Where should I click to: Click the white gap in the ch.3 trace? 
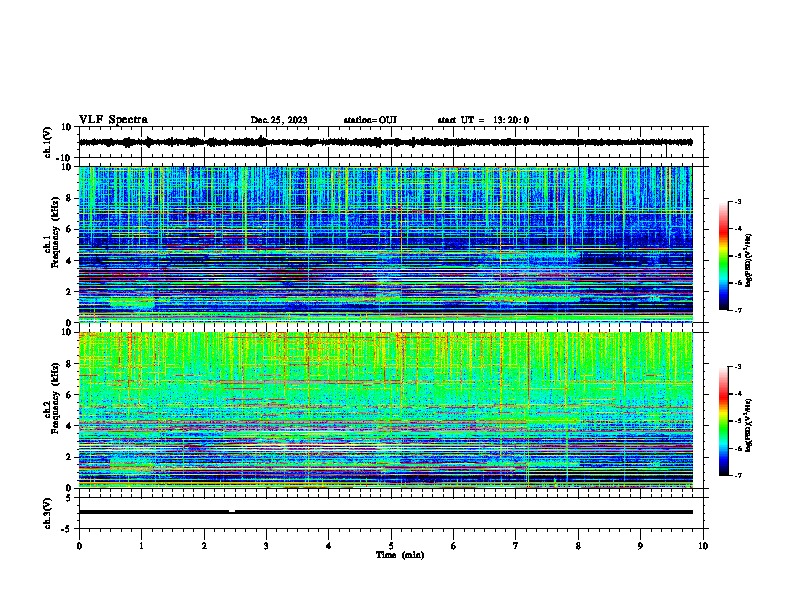(x=232, y=511)
